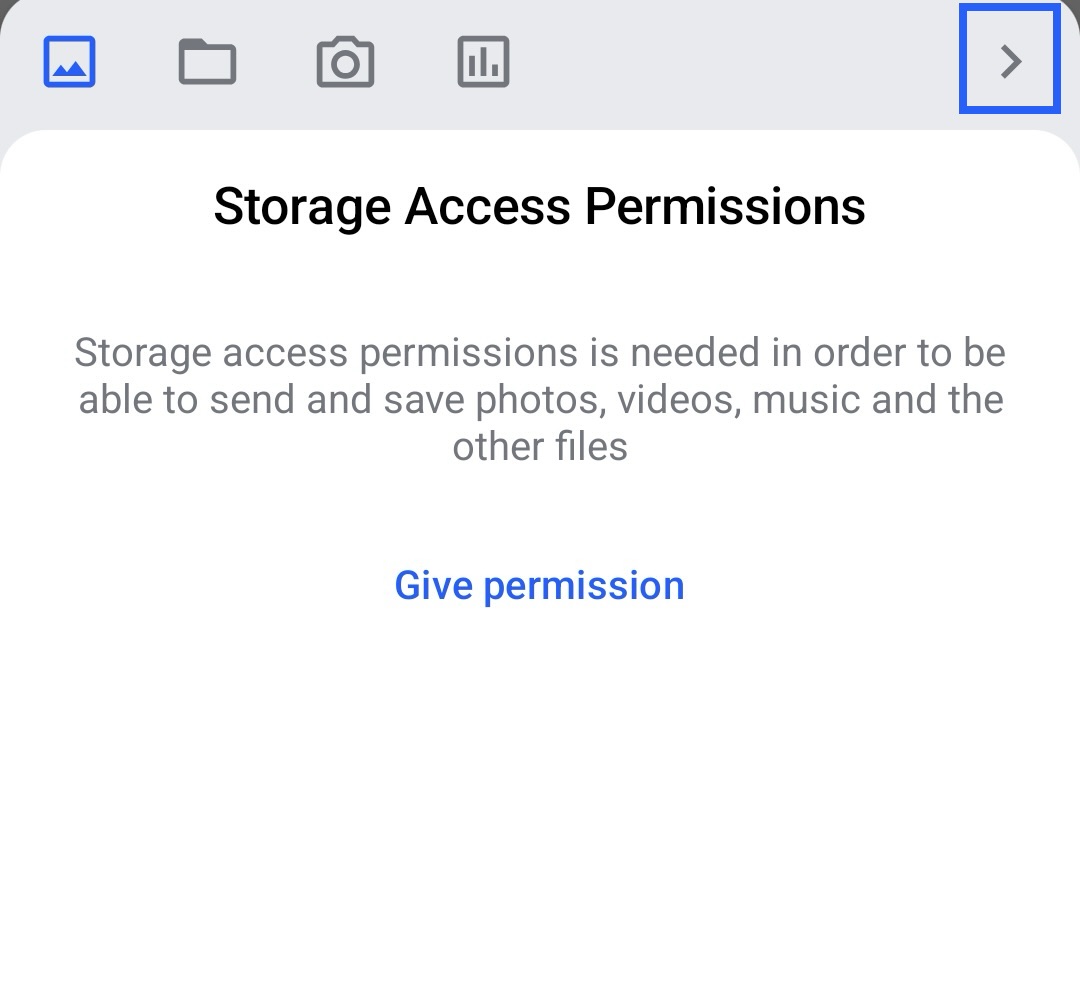Pick the gray folder icon
The image size is (1080, 996).
(207, 62)
